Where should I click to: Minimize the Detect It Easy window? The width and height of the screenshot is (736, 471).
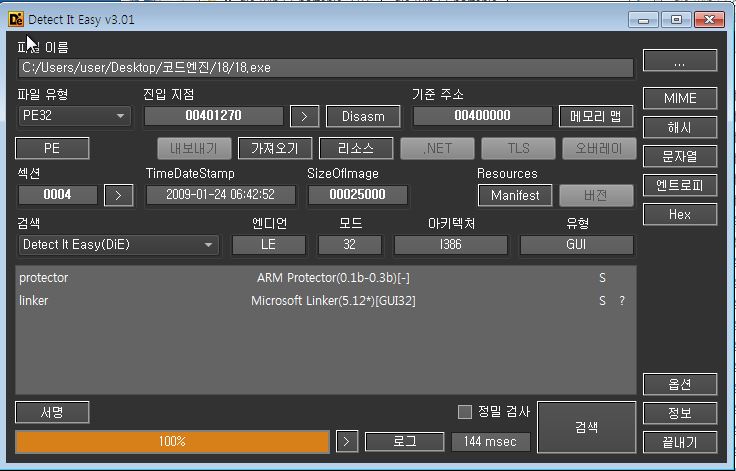point(644,20)
